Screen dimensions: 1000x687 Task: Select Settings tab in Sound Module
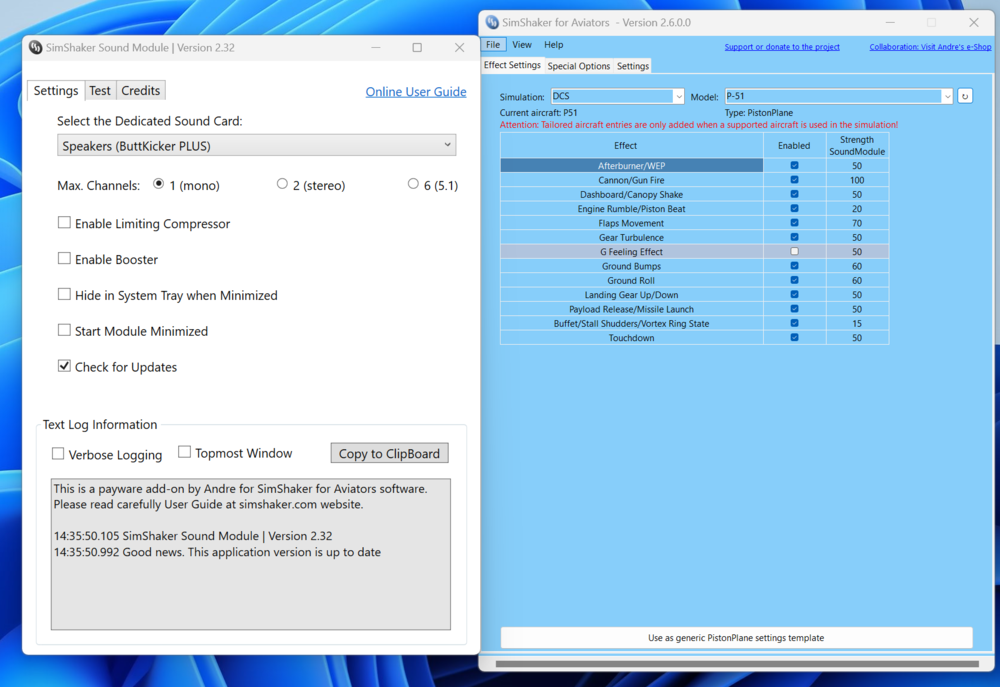pyautogui.click(x=56, y=91)
